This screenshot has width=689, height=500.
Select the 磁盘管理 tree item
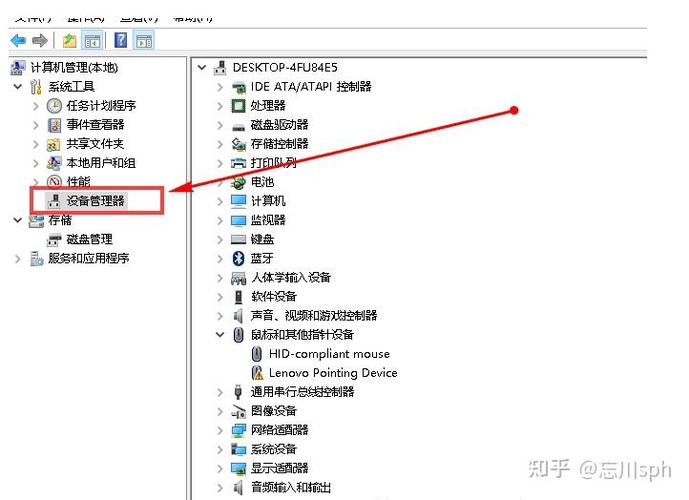(90, 239)
